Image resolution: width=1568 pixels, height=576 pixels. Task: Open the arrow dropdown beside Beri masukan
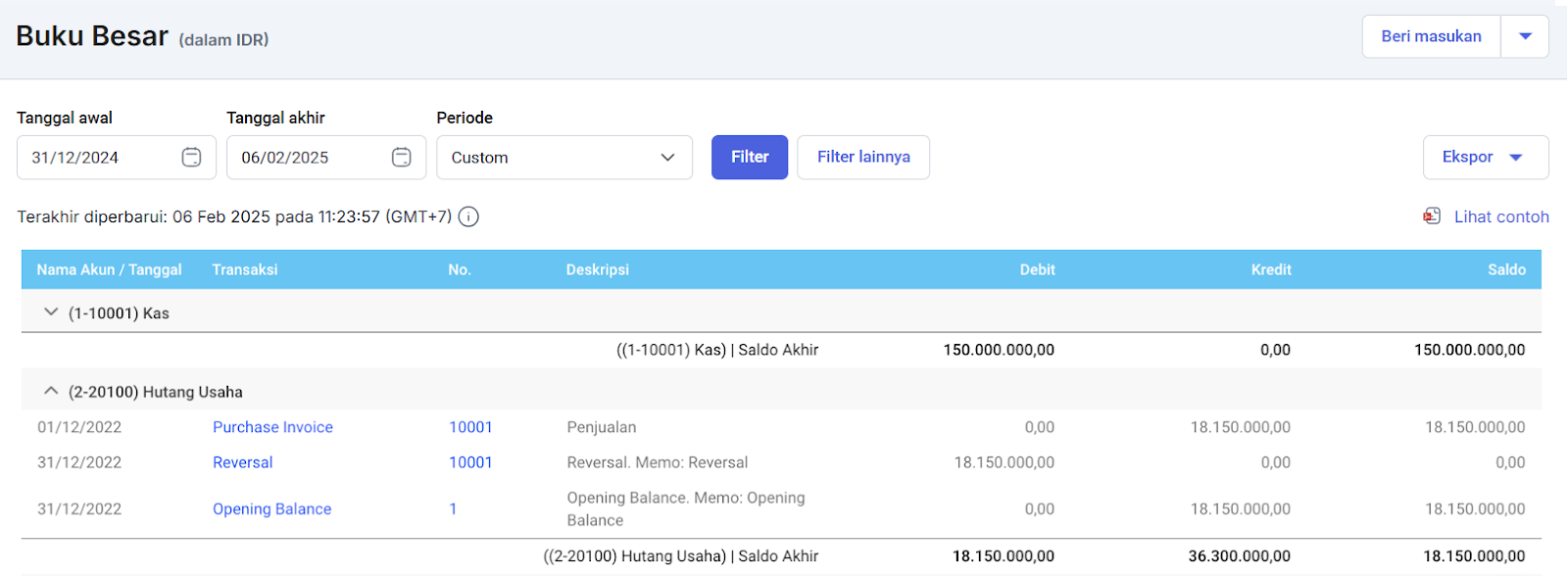[1525, 36]
